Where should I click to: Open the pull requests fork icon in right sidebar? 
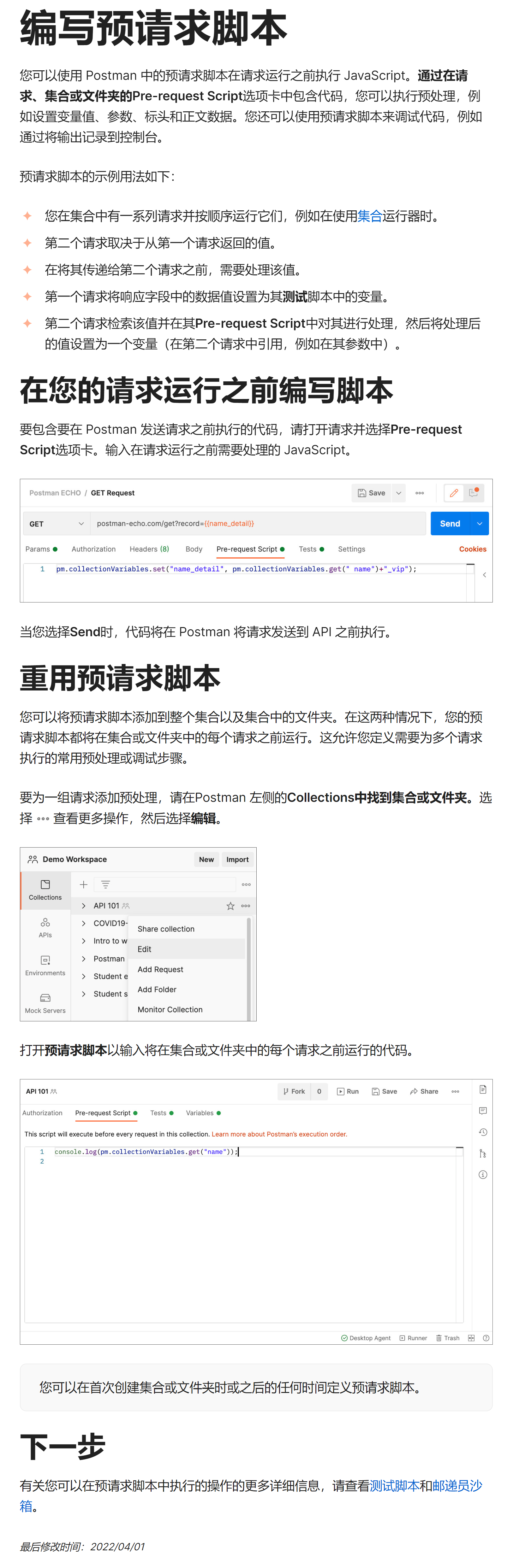483,1154
